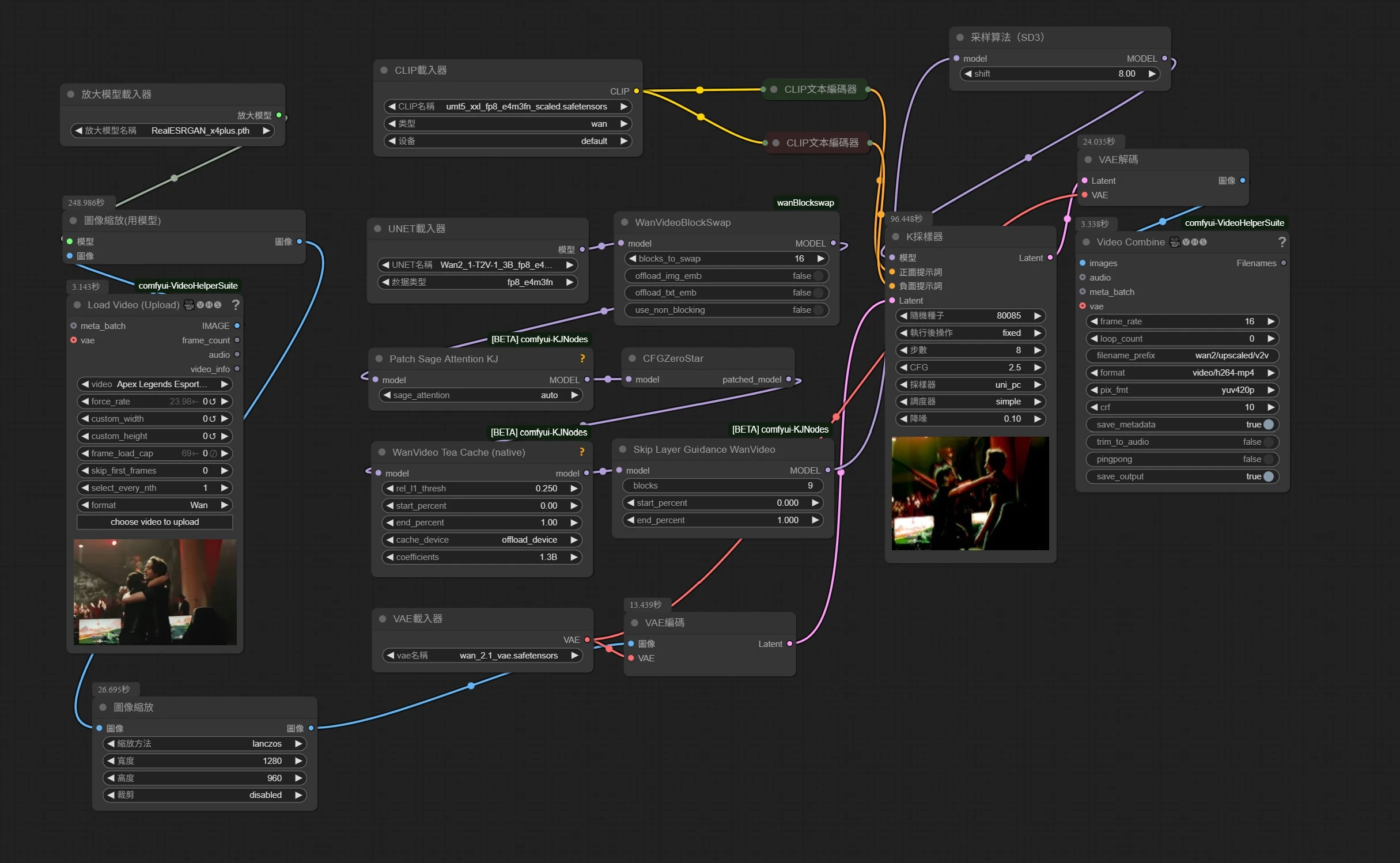1400x863 pixels.
Task: Decrease blocks_to_swap using left arrow
Action: [632, 259]
